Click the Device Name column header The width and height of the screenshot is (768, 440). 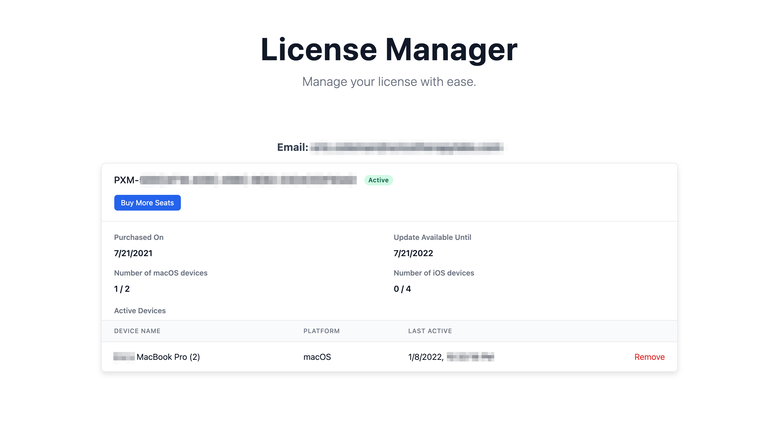pos(137,331)
